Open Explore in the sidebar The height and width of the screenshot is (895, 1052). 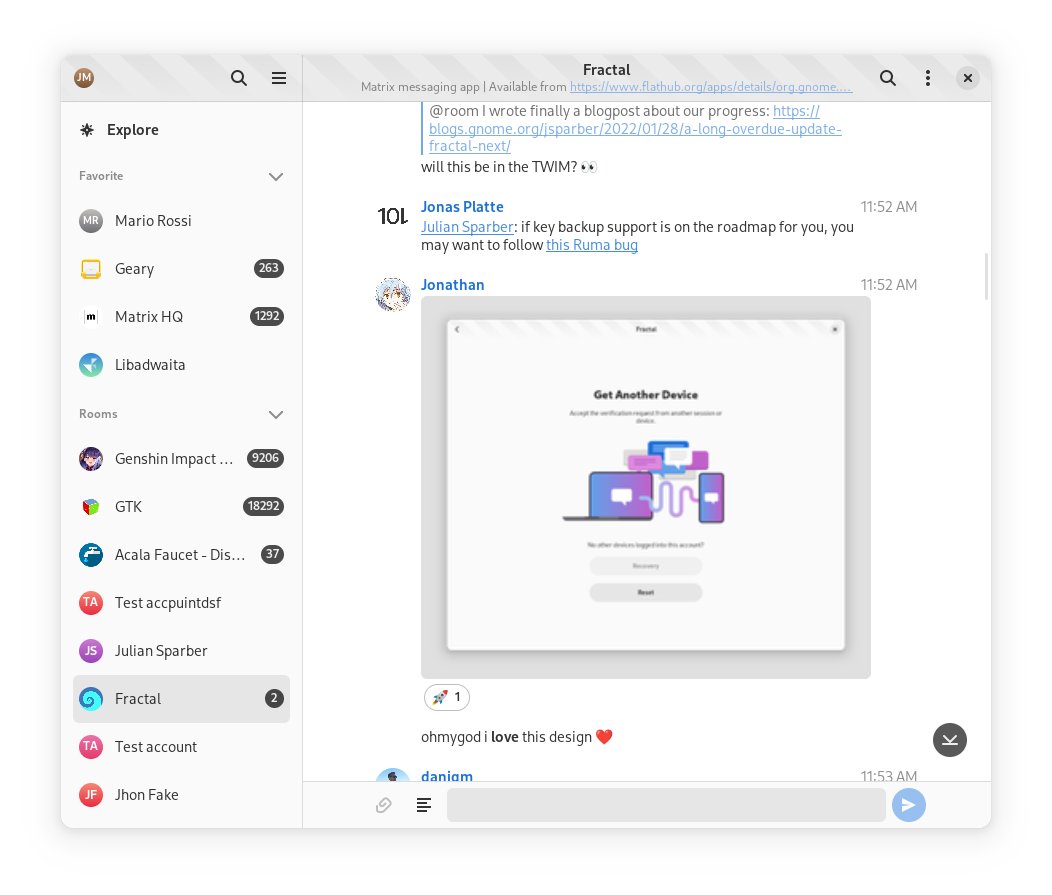tap(133, 130)
